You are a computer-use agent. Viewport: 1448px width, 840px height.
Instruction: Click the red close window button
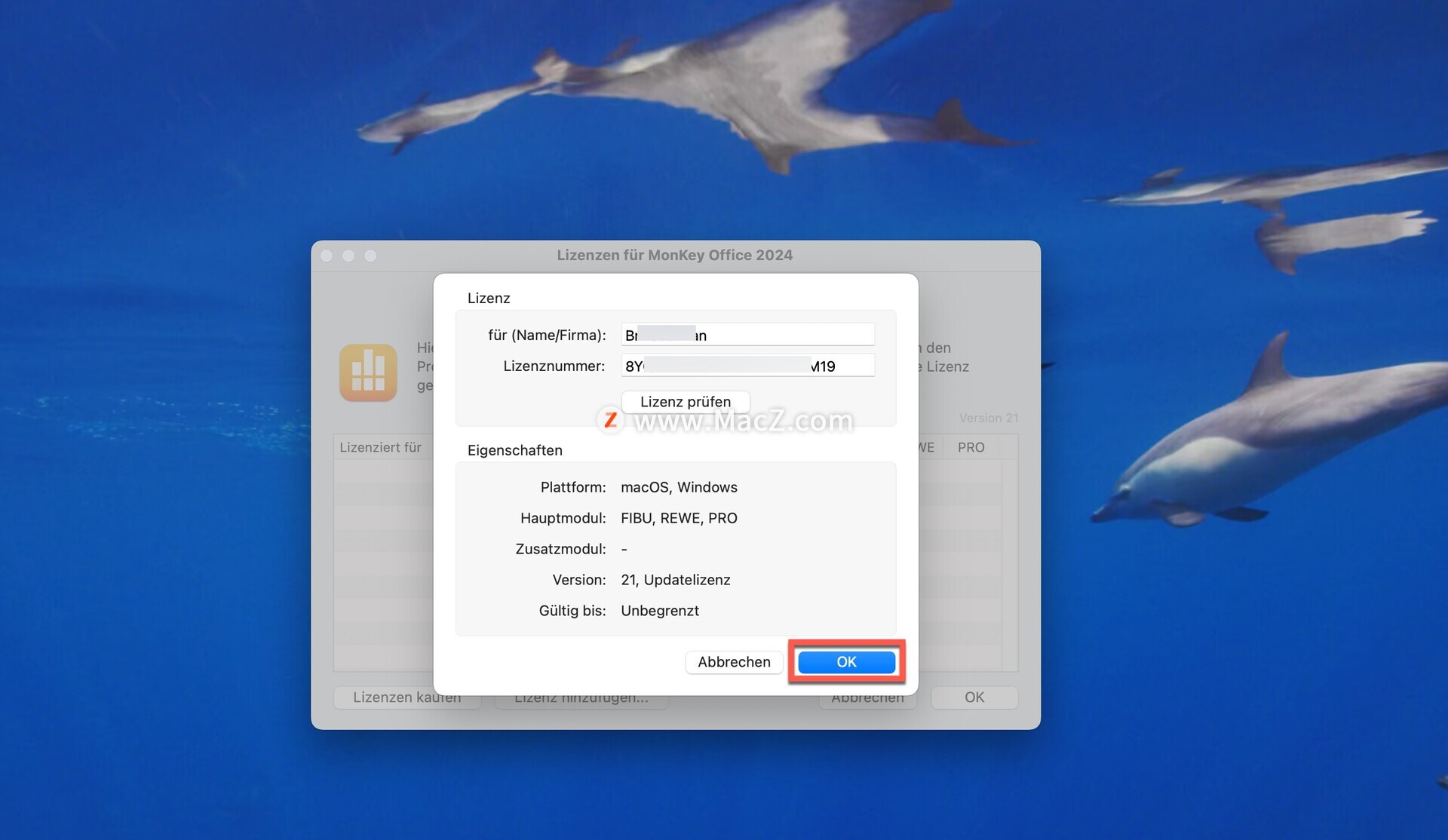click(x=327, y=256)
